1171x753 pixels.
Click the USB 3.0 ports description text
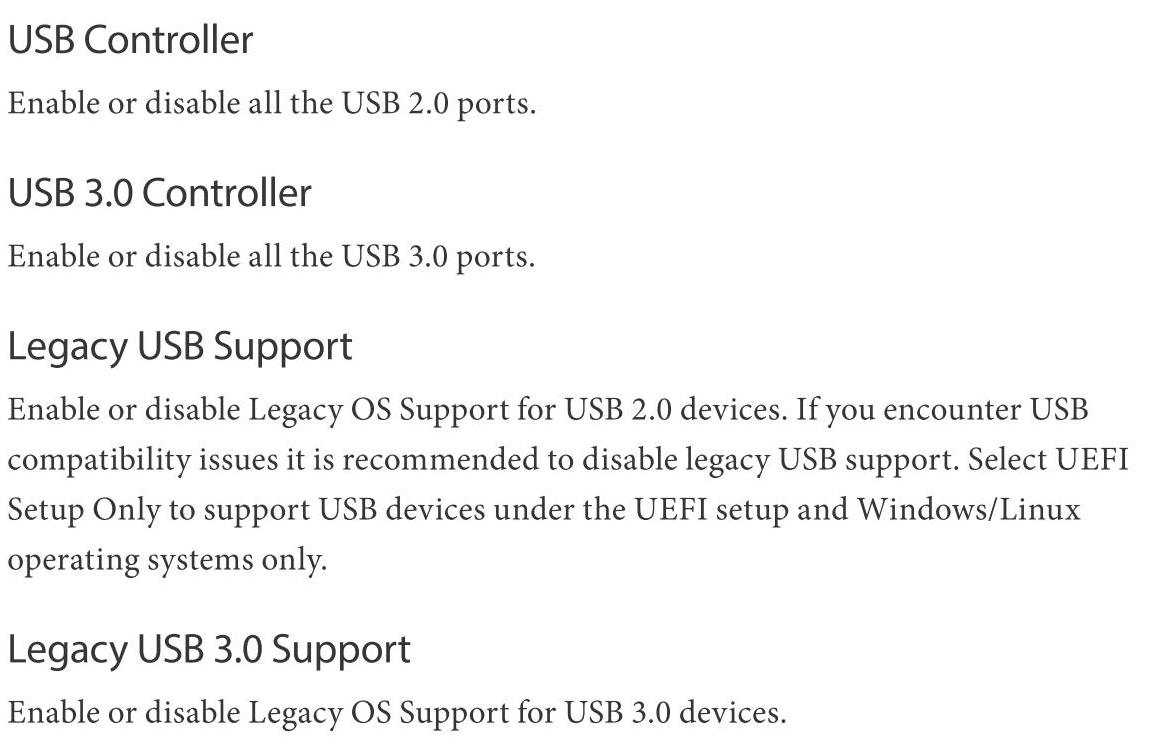click(272, 257)
